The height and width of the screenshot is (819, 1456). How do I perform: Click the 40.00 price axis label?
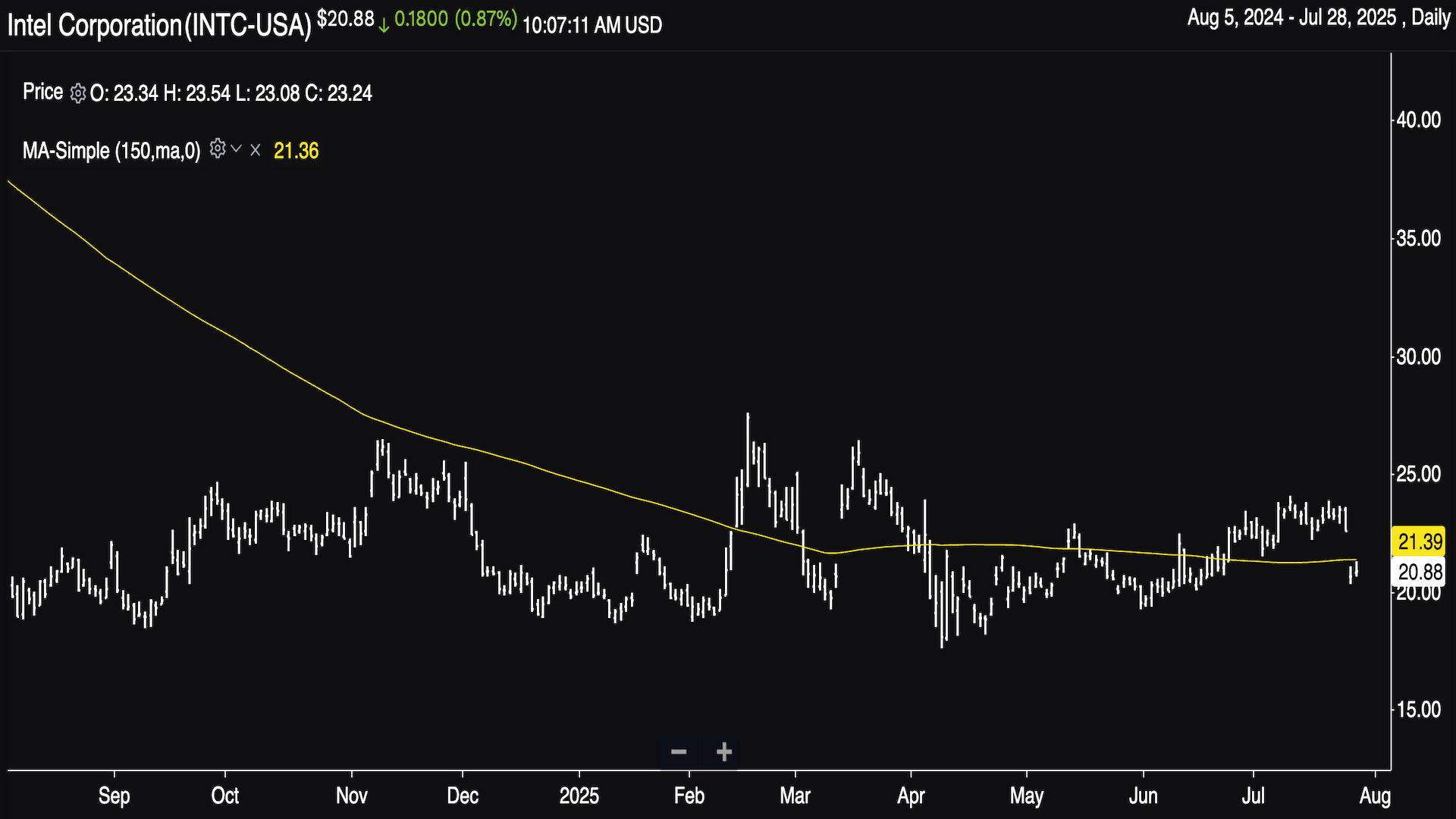pyautogui.click(x=1418, y=120)
